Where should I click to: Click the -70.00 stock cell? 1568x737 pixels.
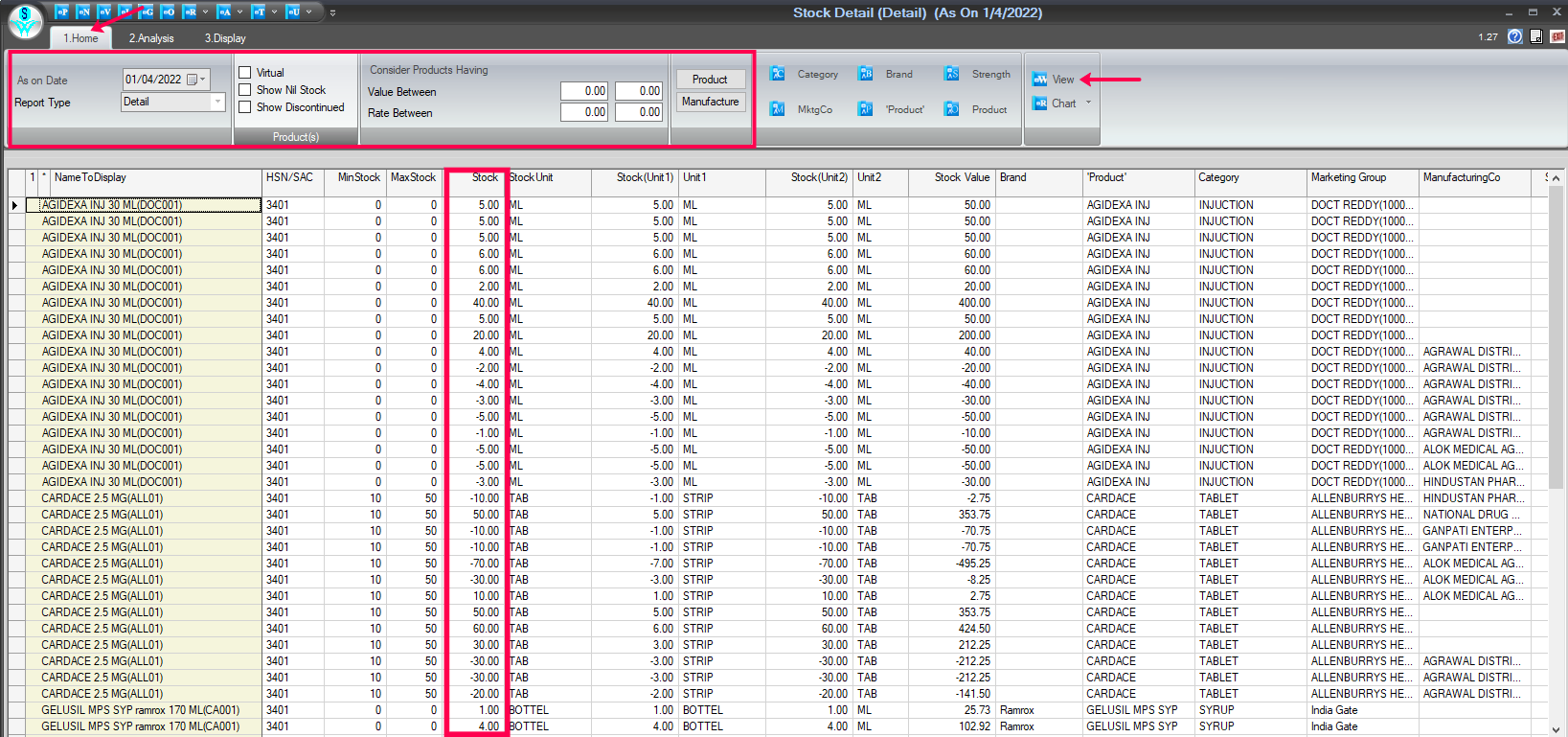point(475,564)
